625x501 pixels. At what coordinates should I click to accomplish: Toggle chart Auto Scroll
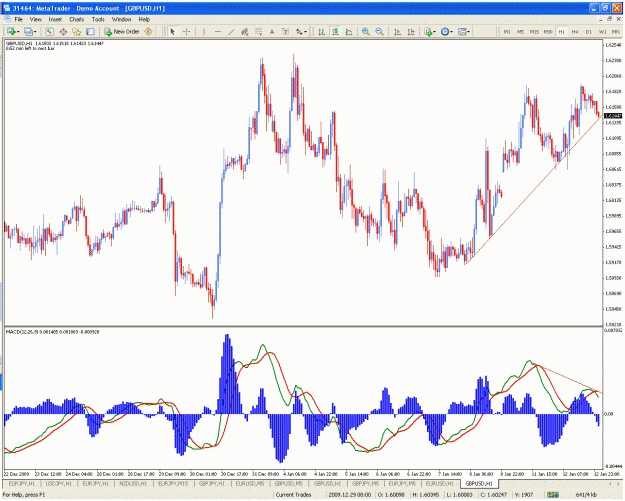pos(397,31)
